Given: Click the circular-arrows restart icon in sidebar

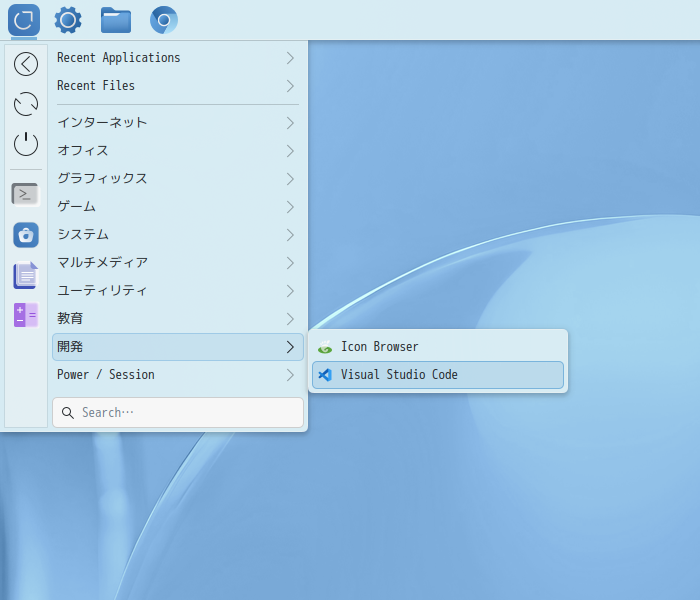Looking at the screenshot, I should pyautogui.click(x=26, y=104).
